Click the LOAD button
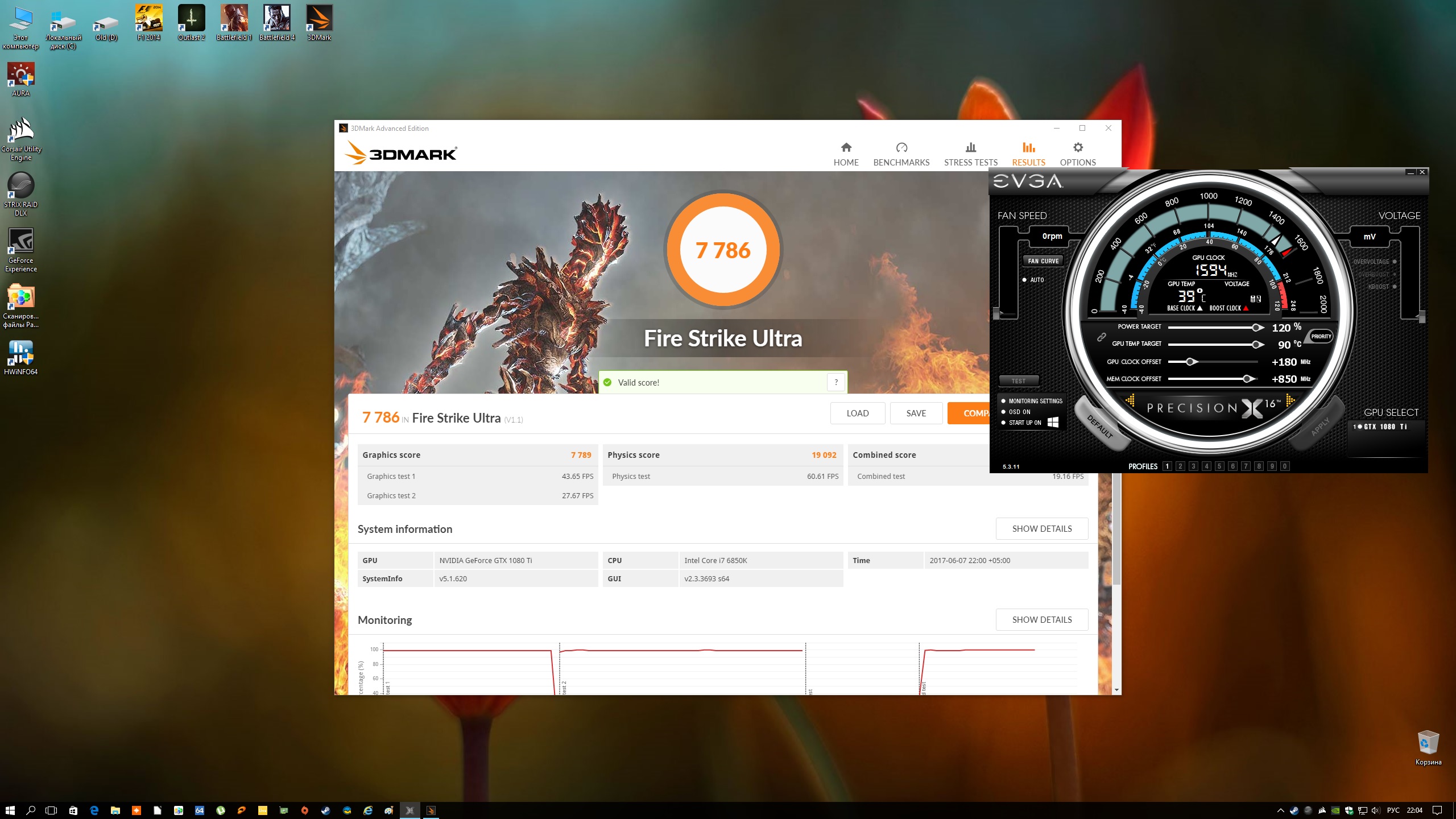 [857, 413]
